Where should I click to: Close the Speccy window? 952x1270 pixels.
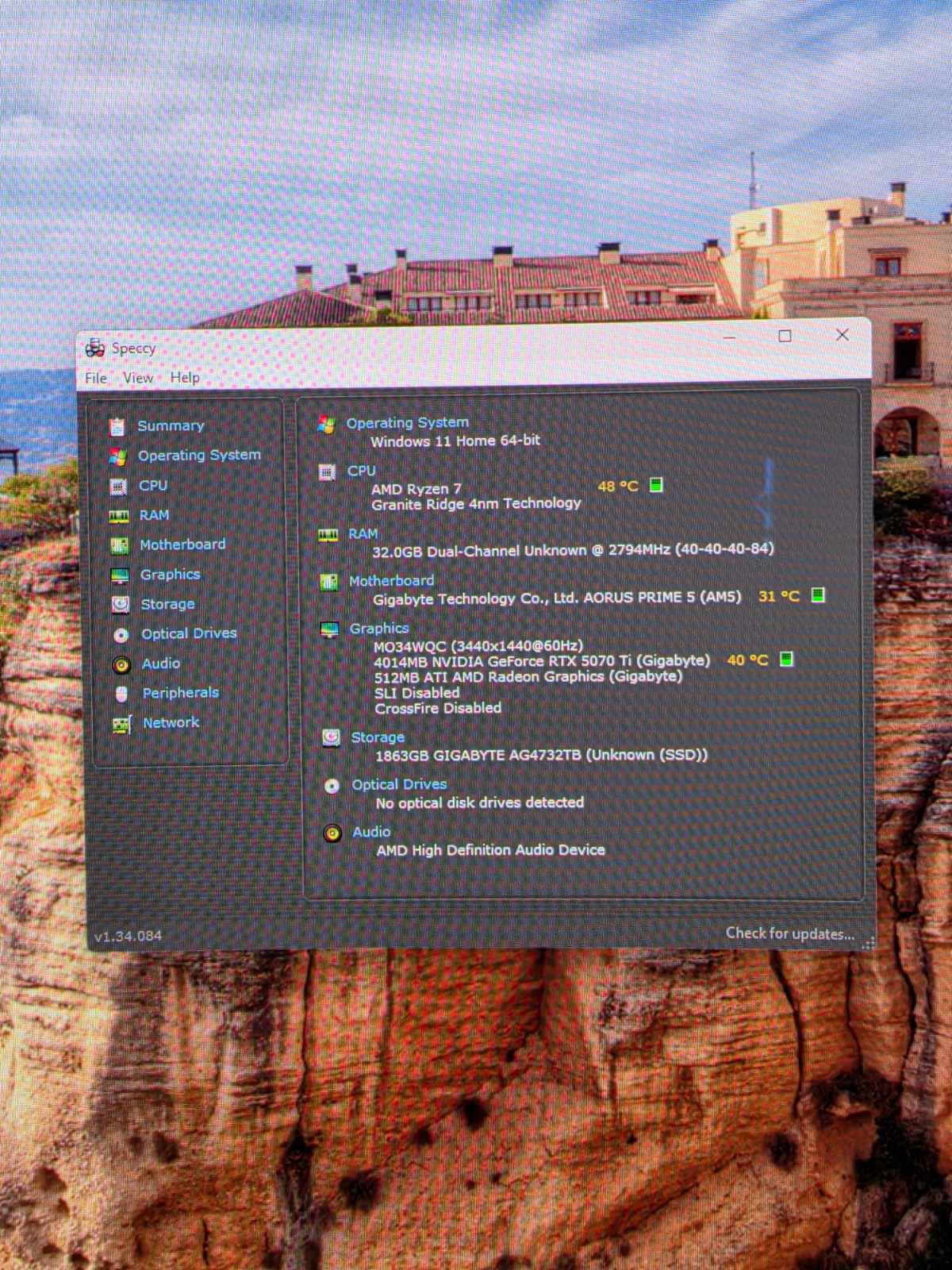tap(843, 335)
